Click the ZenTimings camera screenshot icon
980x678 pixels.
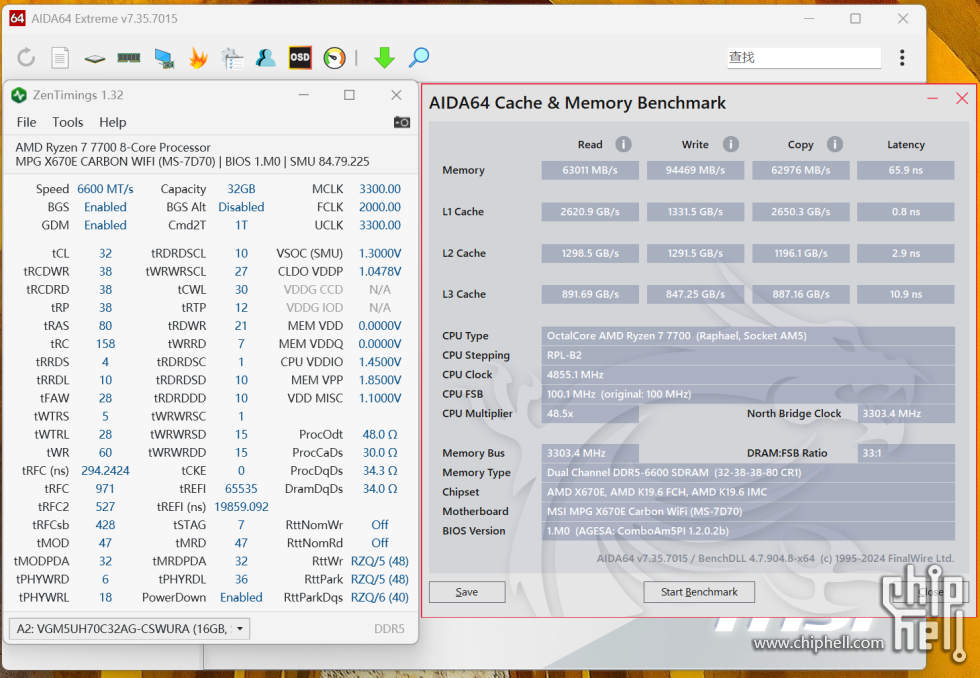point(402,122)
